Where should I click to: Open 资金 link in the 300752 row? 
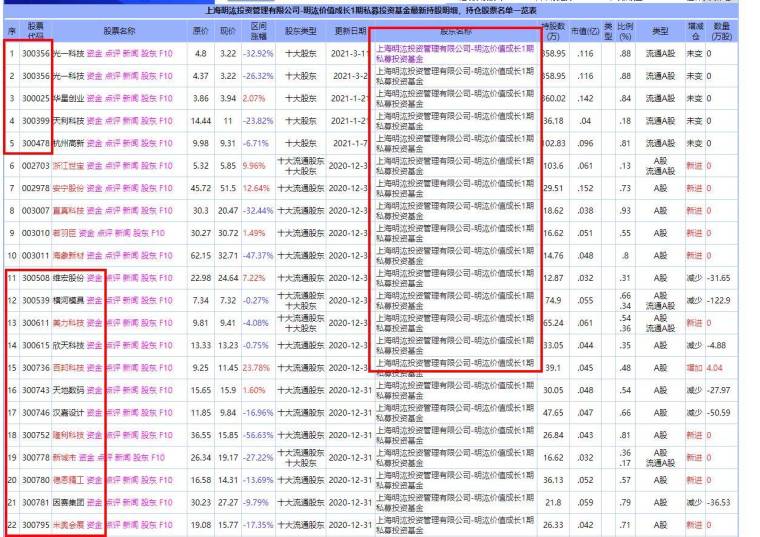point(95,435)
